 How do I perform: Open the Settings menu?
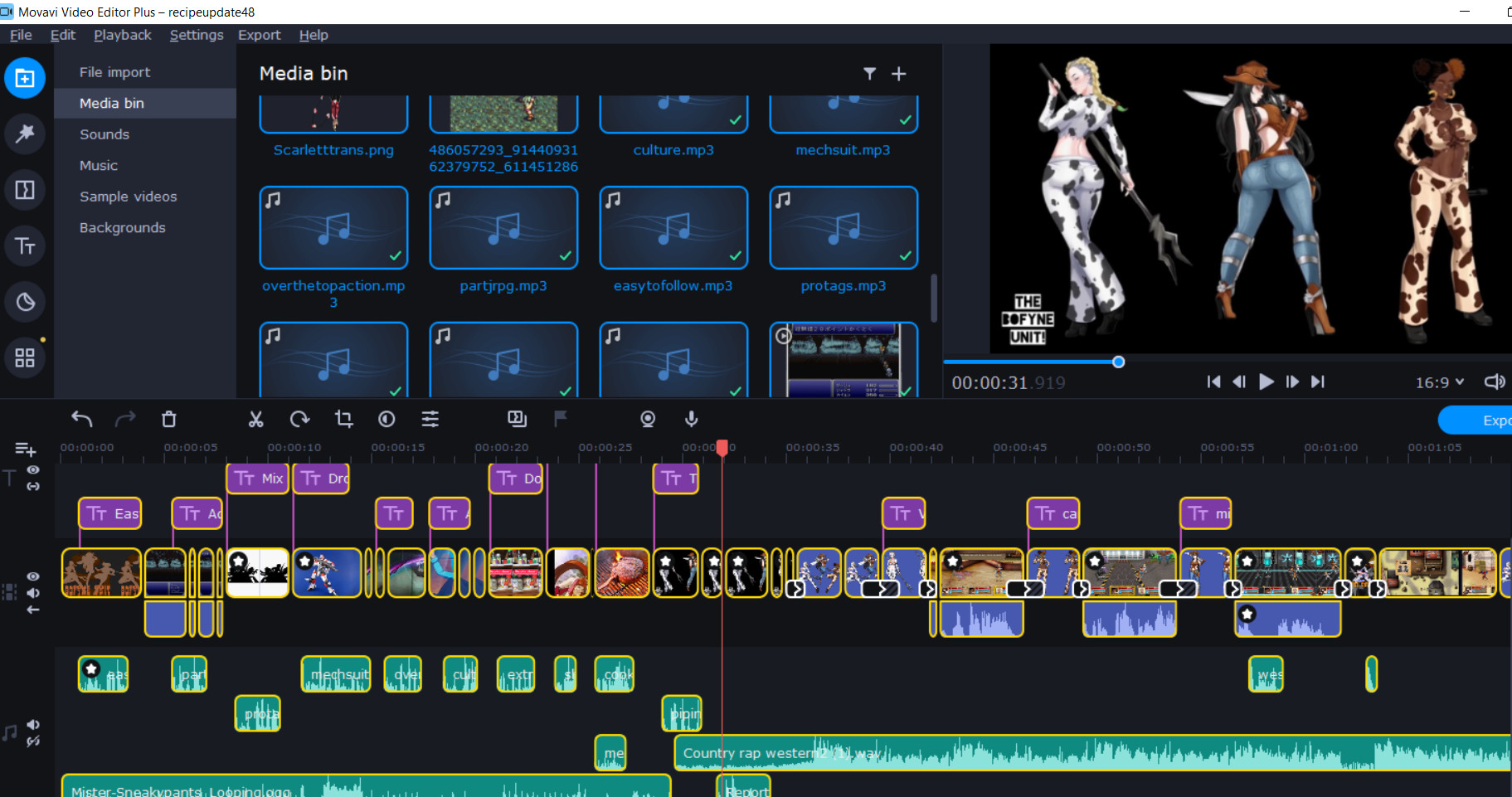click(x=197, y=35)
